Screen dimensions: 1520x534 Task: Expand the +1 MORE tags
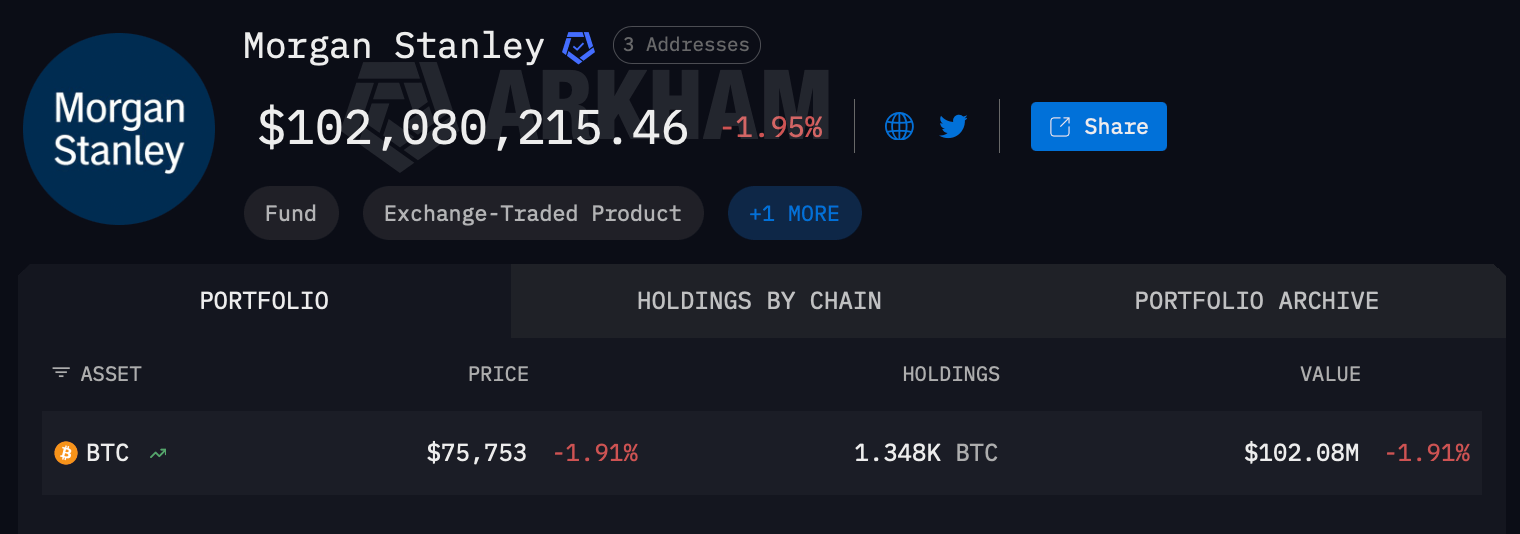794,213
